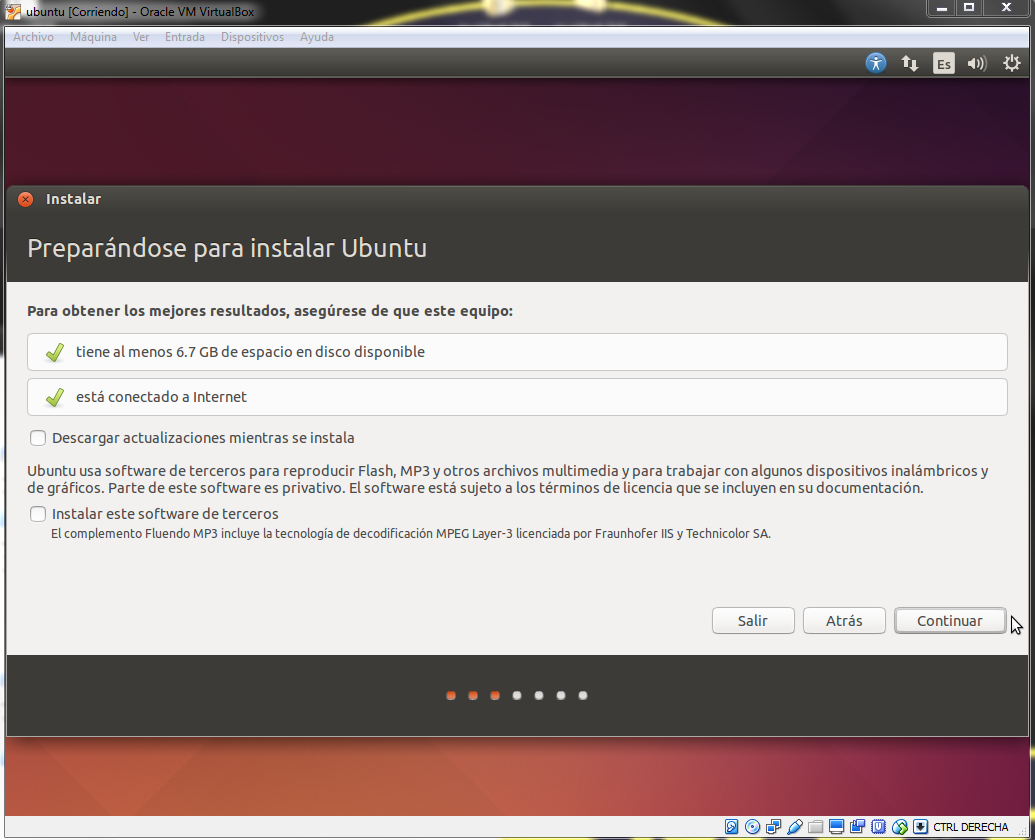Maximize the VirtualBox window
The image size is (1035, 840).
[969, 8]
